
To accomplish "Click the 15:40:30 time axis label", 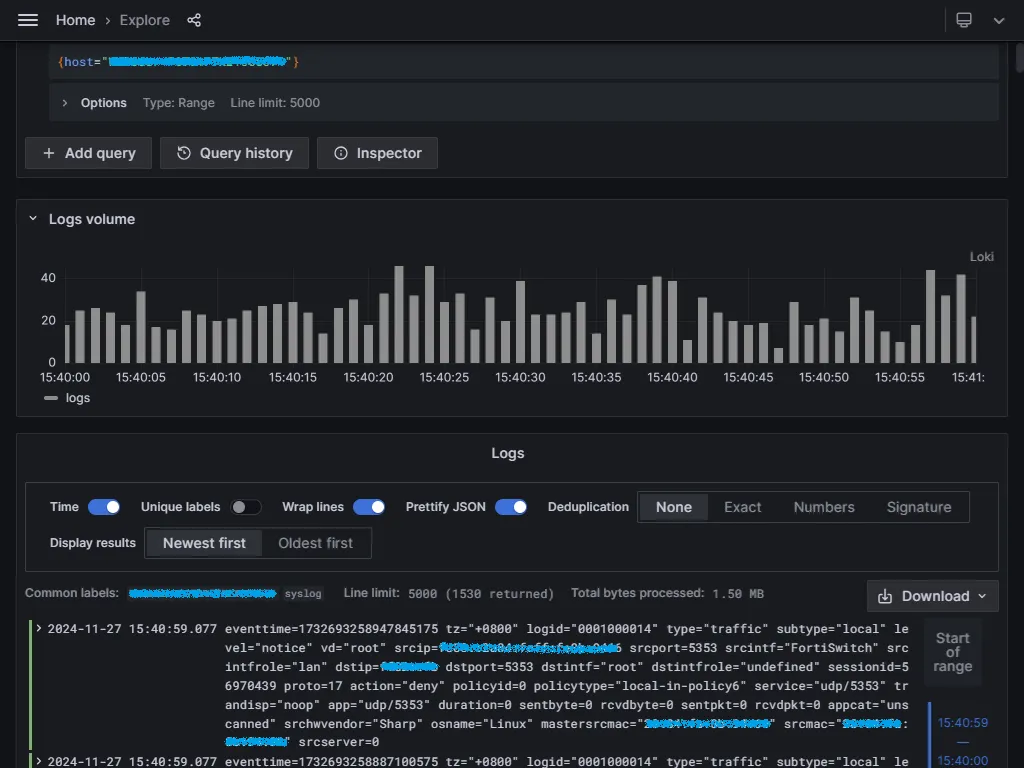I will click(520, 377).
